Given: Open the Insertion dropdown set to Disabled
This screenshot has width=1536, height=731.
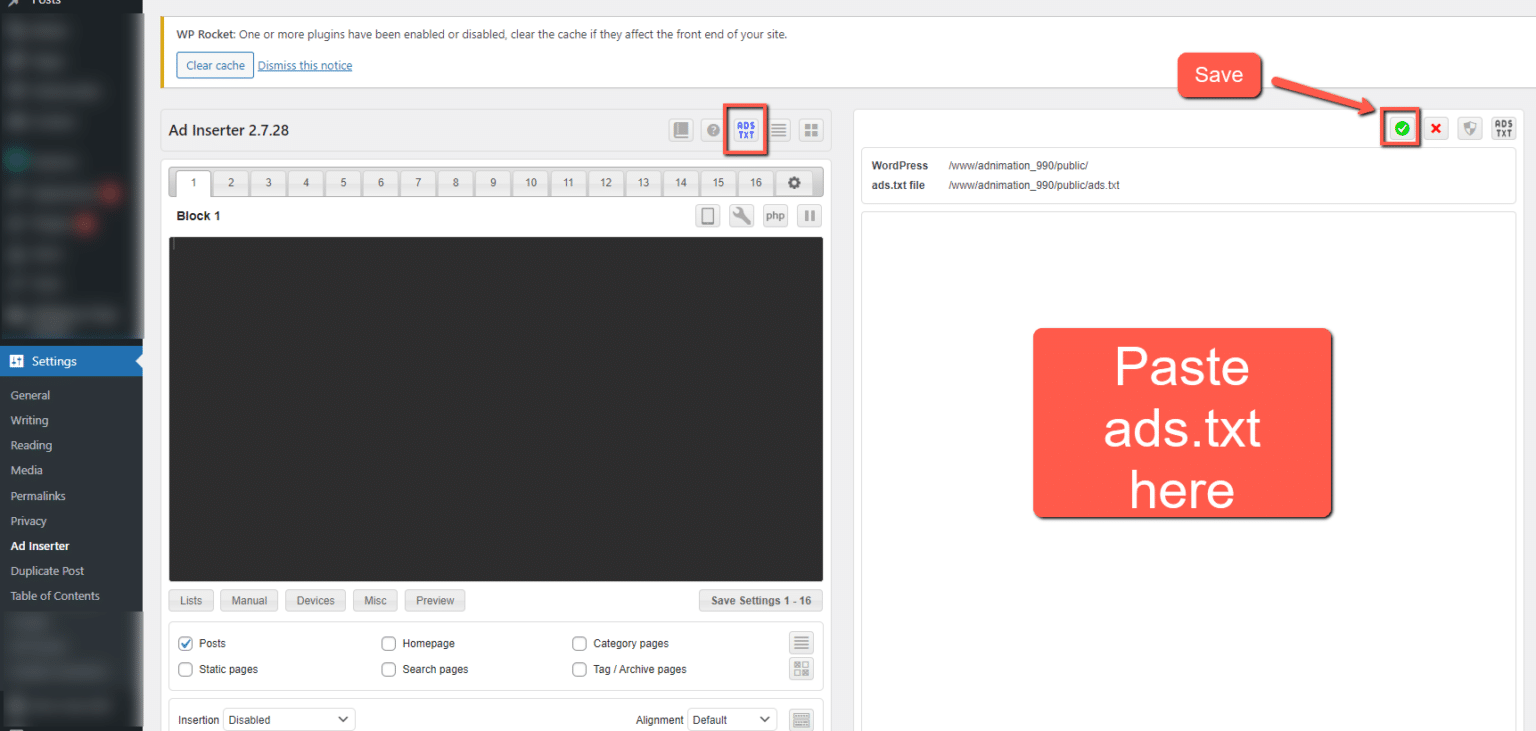Looking at the screenshot, I should point(288,719).
